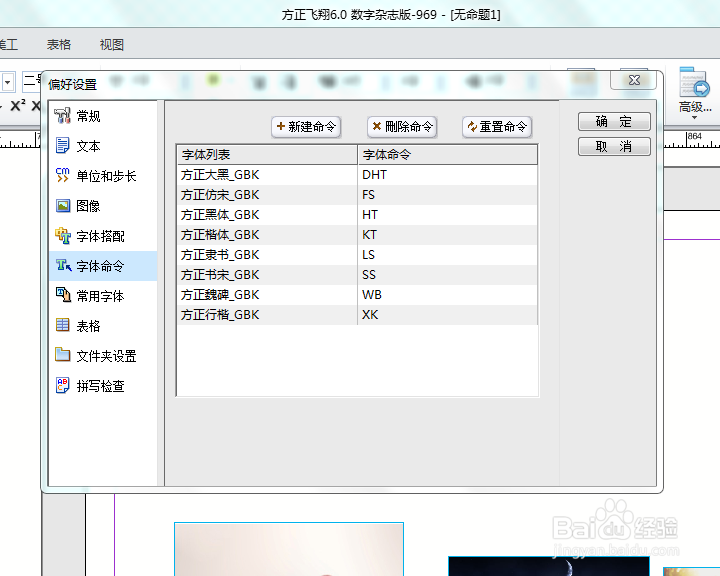Click the dark moon image on the page
Screen dimensions: 720x576
[549, 566]
